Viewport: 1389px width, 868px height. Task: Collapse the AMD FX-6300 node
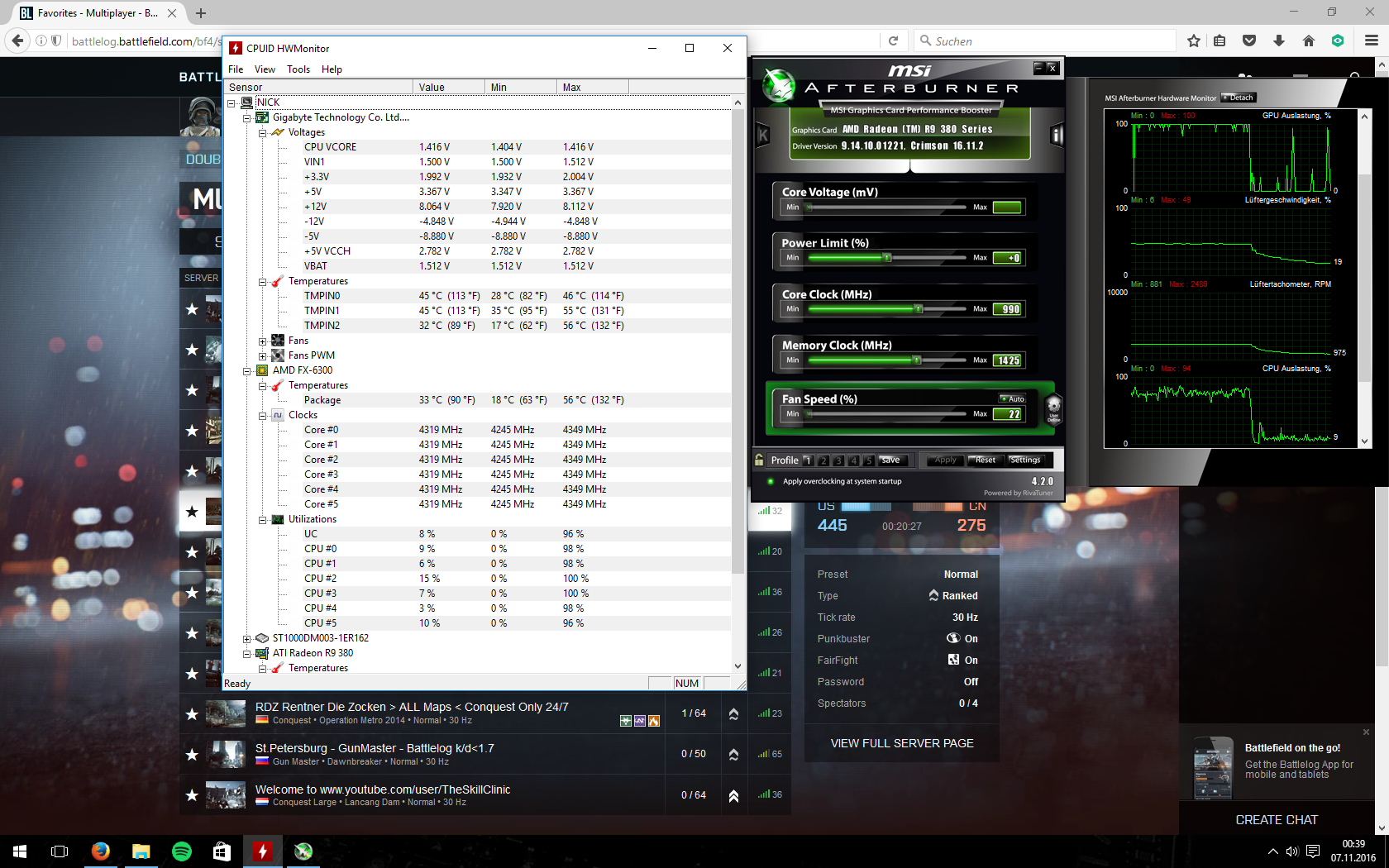(x=246, y=370)
